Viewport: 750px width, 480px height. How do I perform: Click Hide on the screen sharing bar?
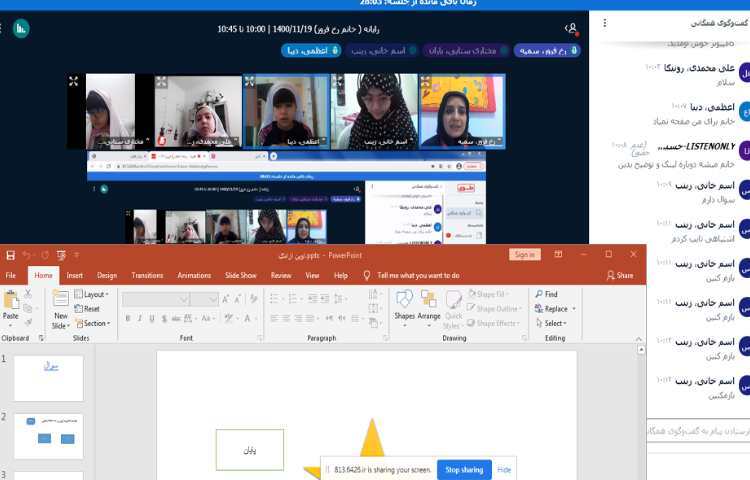pos(504,469)
